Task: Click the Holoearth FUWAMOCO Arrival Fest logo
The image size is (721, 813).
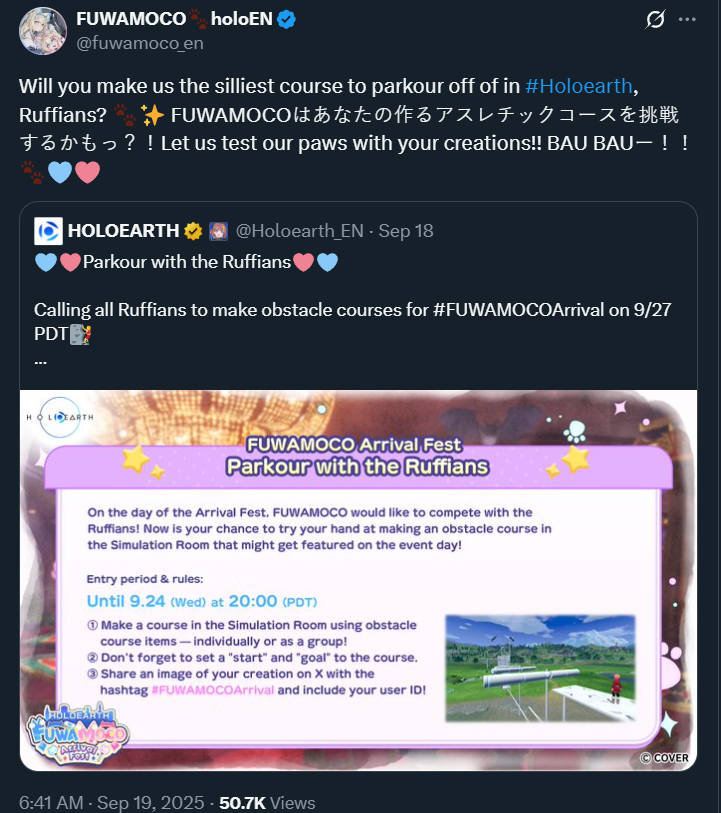Action: pyautogui.click(x=77, y=734)
